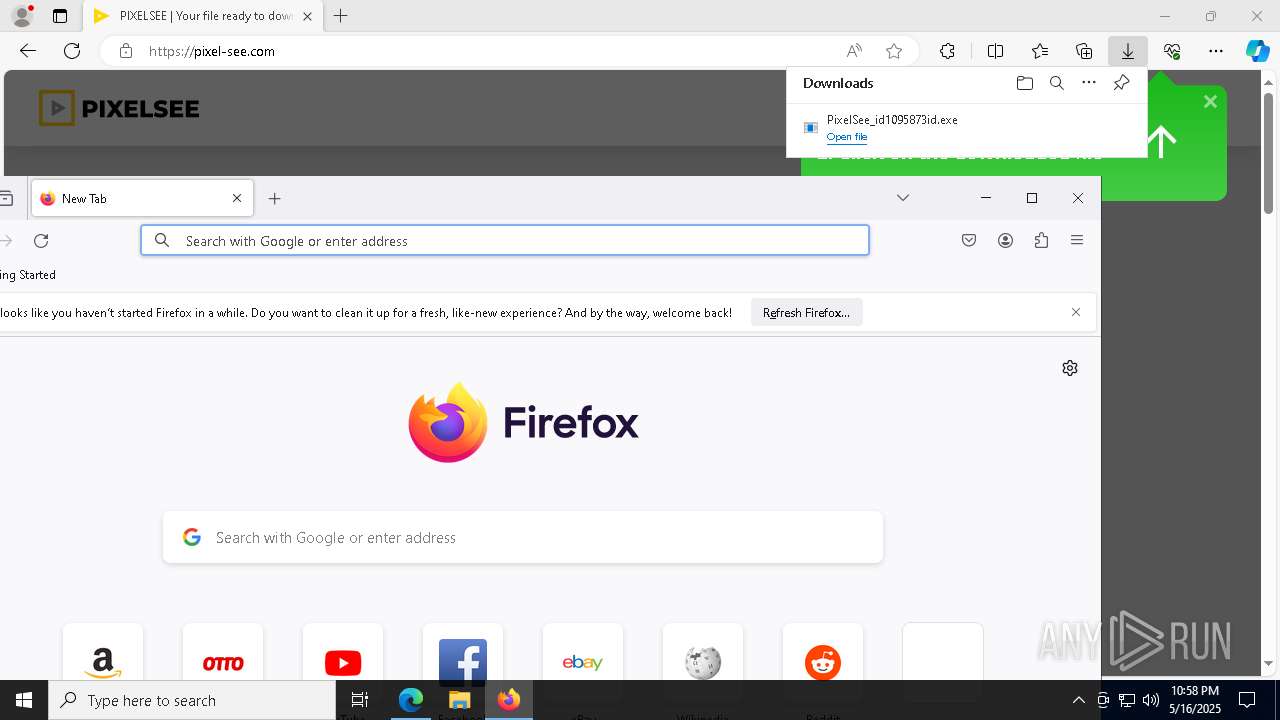Open downloads folder icon in Downloads panel
The width and height of the screenshot is (1280, 720).
coord(1024,83)
